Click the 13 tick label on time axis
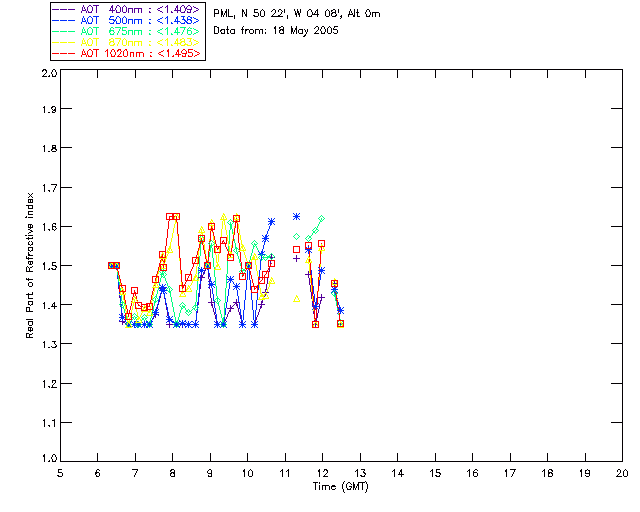 (x=360, y=473)
